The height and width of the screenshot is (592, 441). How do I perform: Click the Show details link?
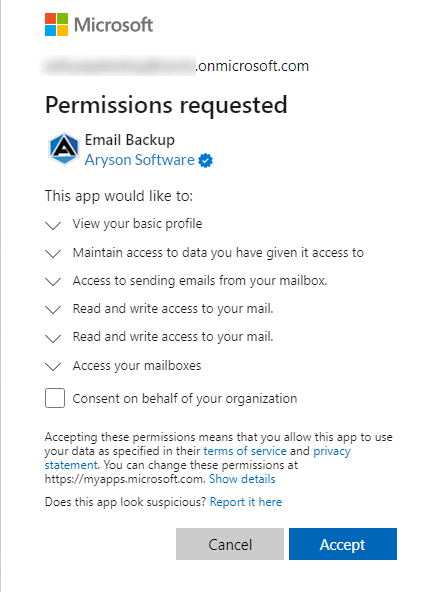(x=242, y=479)
